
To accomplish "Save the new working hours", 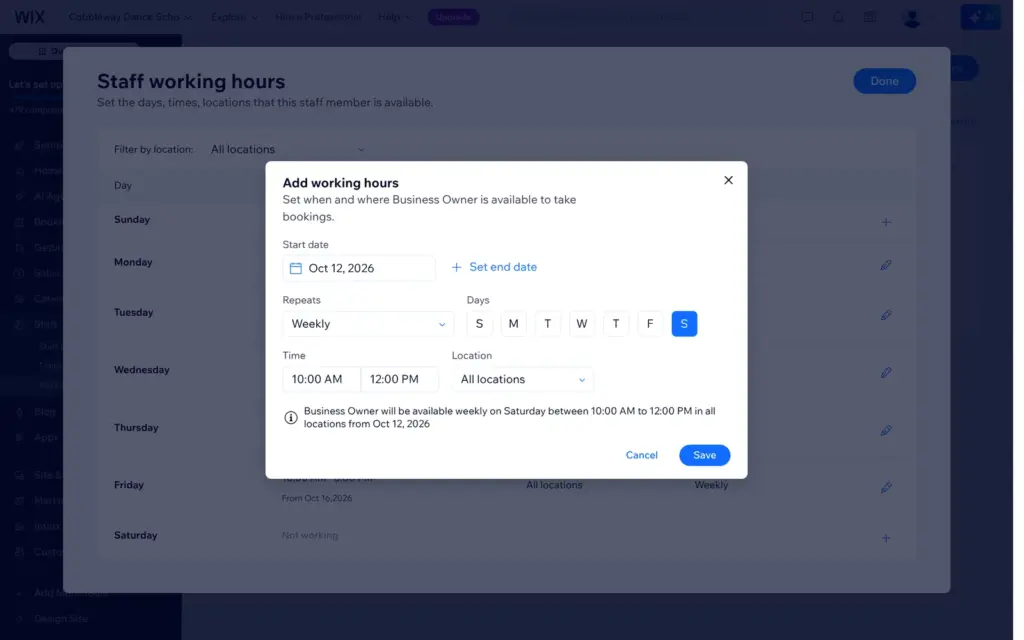I will pyautogui.click(x=704, y=455).
